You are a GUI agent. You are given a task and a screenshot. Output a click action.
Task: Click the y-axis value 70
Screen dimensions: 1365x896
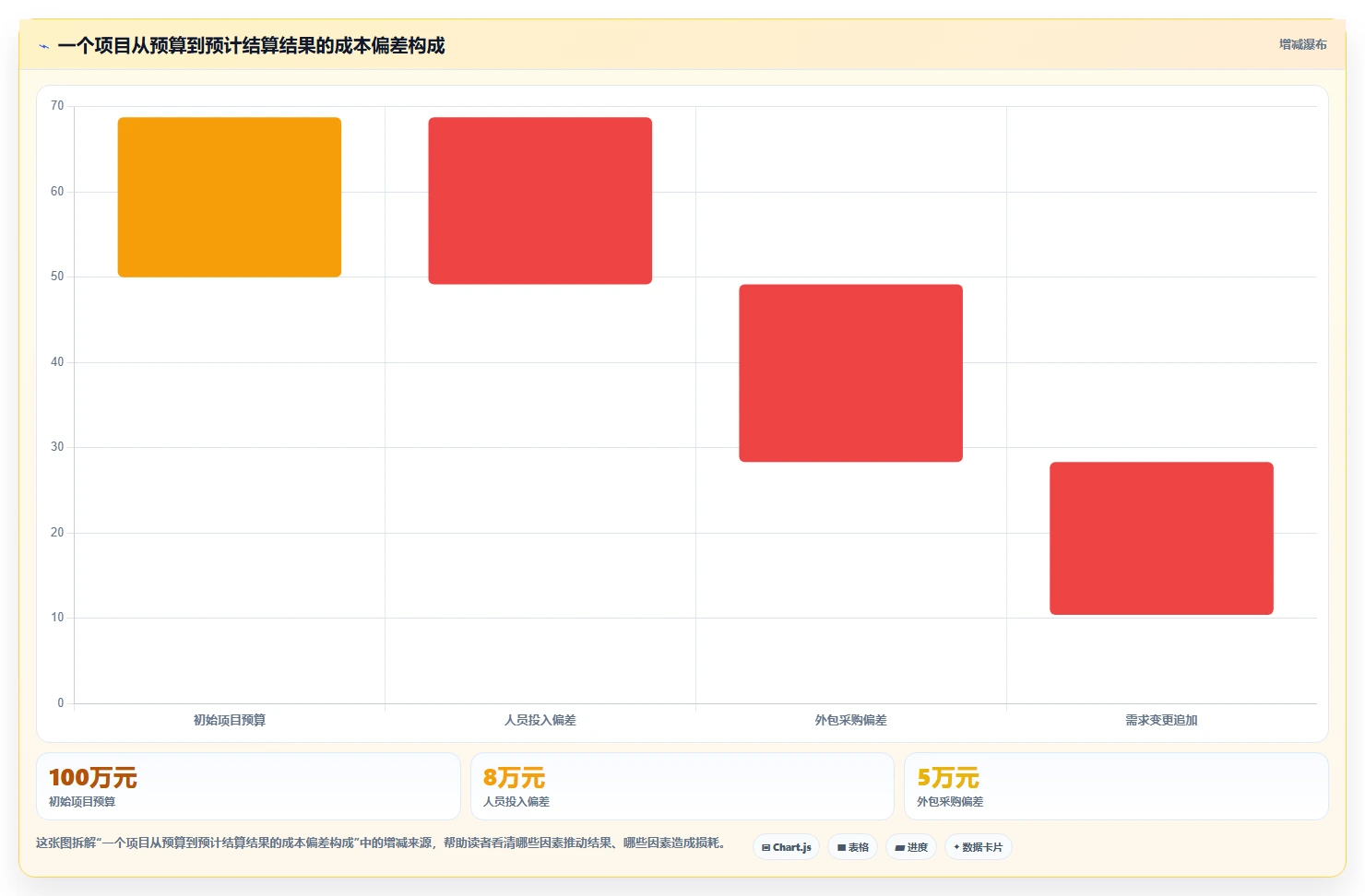[57, 106]
